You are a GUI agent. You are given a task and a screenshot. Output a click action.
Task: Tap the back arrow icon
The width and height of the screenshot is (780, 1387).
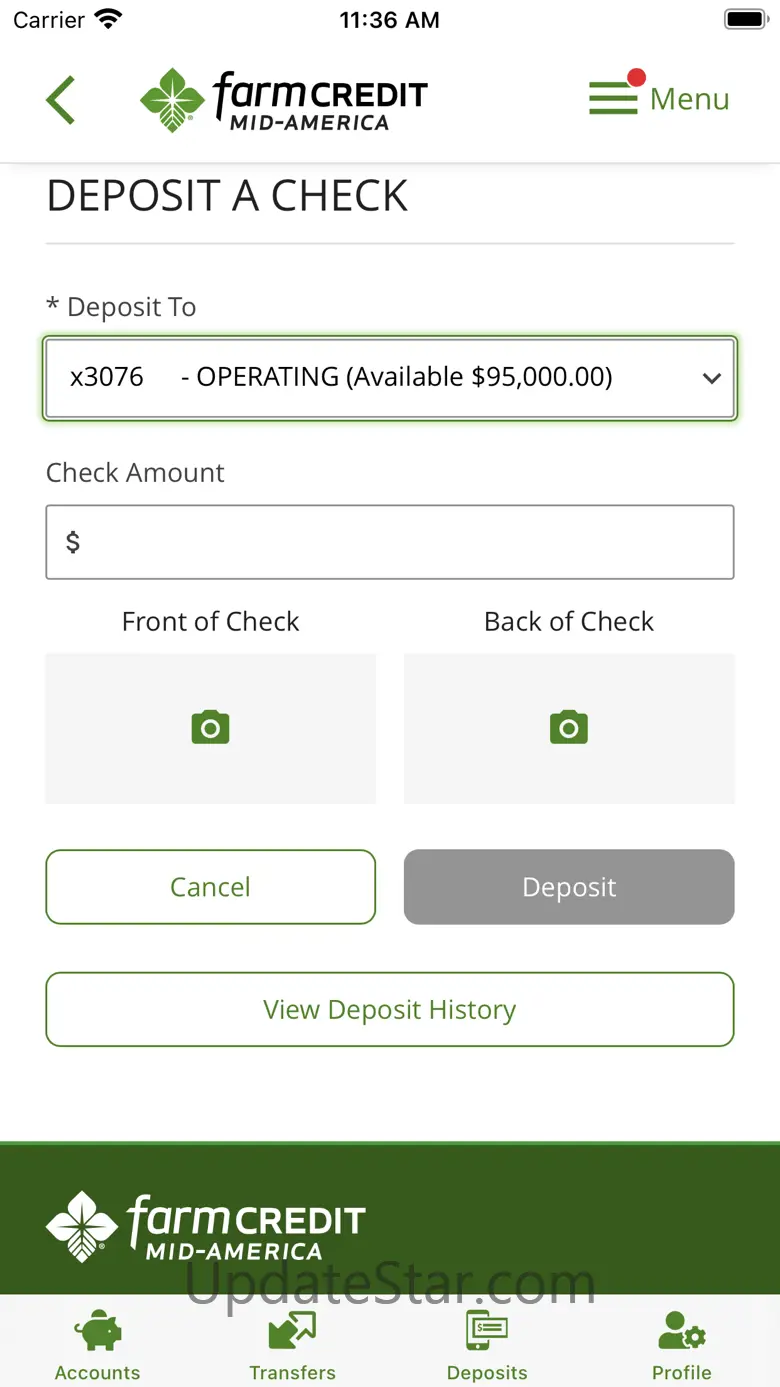click(61, 100)
